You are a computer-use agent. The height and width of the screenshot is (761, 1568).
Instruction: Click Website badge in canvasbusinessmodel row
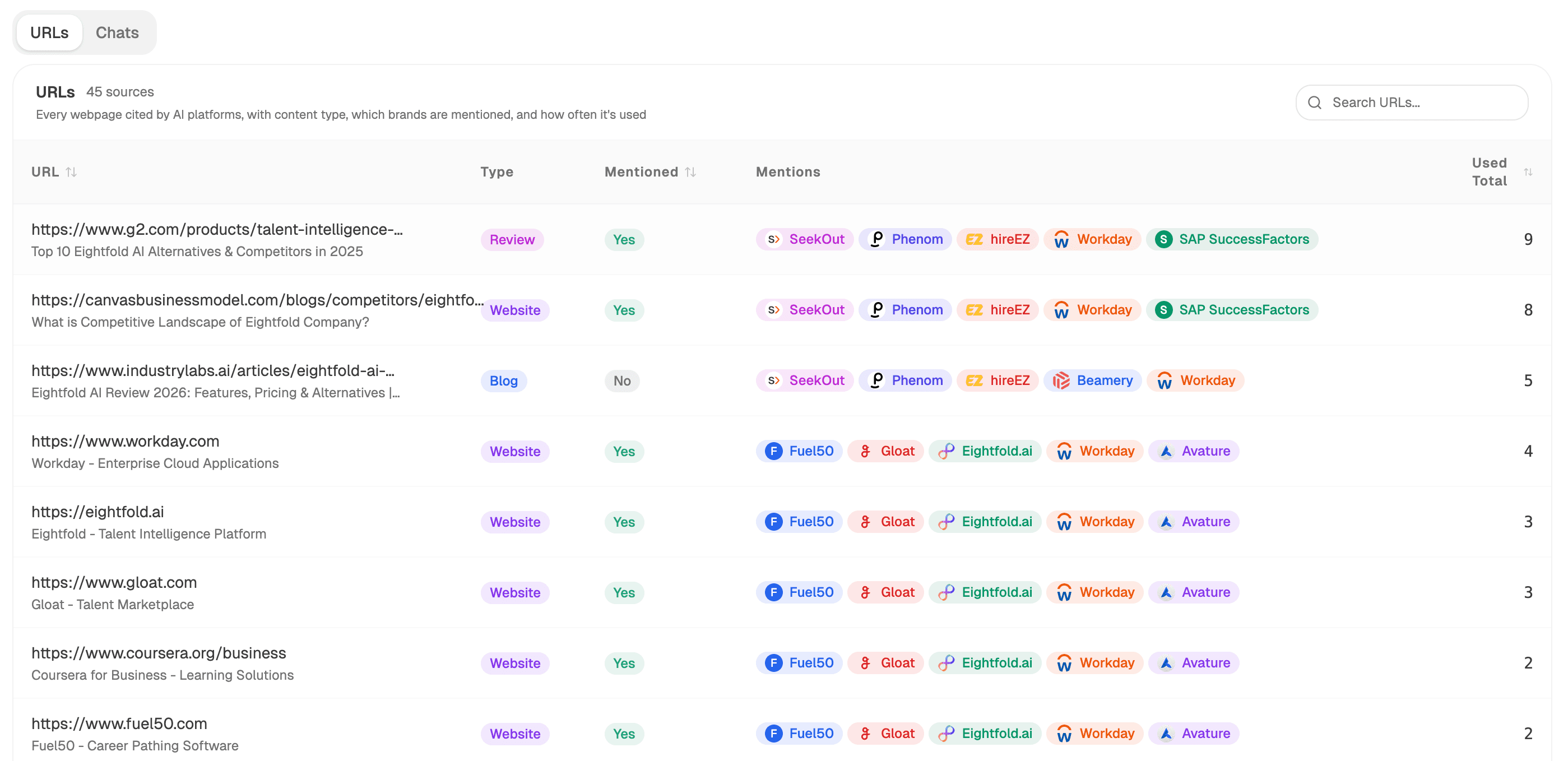[x=515, y=310]
